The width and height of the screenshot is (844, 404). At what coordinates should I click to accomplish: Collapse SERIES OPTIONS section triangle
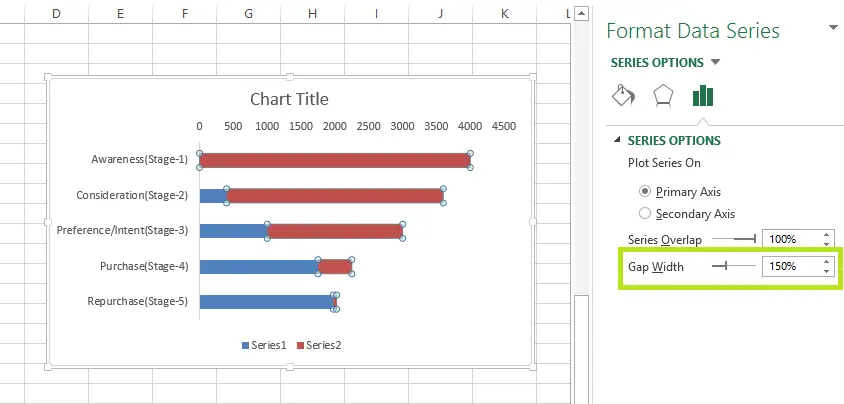pos(617,140)
